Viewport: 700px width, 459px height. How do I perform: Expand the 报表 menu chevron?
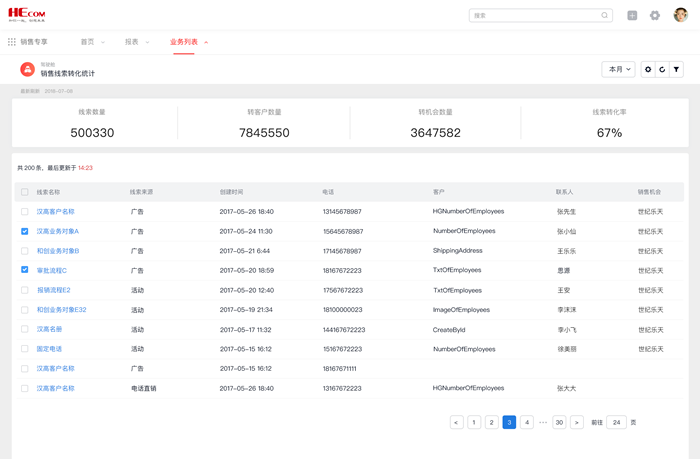point(147,42)
